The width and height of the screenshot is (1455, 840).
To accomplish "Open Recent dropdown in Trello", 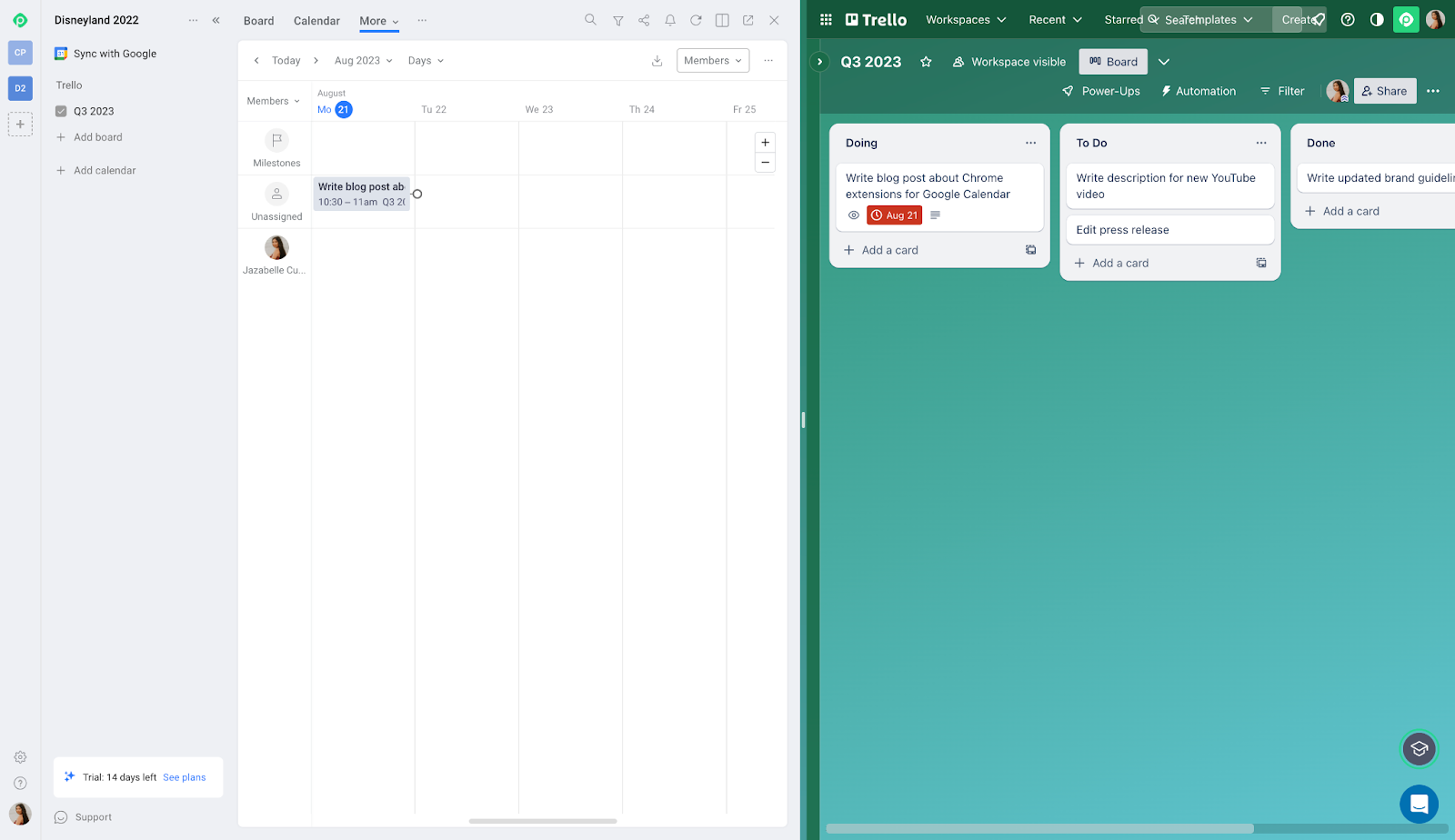I will [1055, 19].
